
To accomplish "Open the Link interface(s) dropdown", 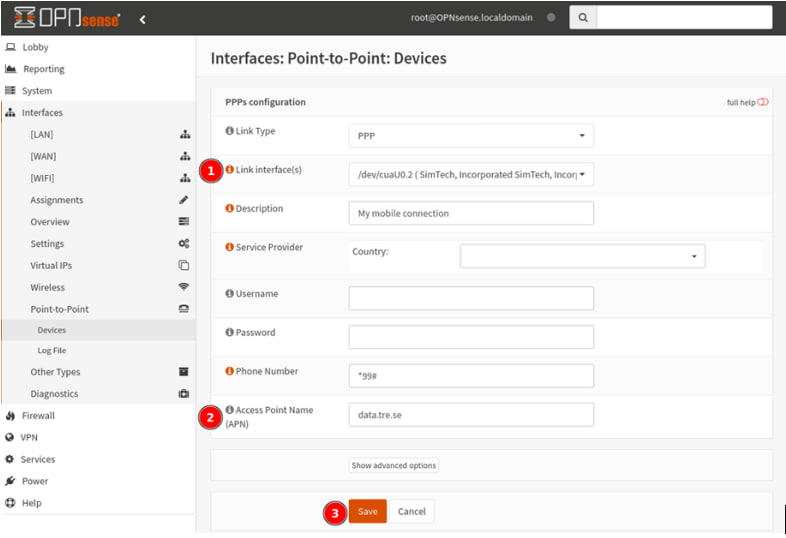I will pyautogui.click(x=471, y=174).
